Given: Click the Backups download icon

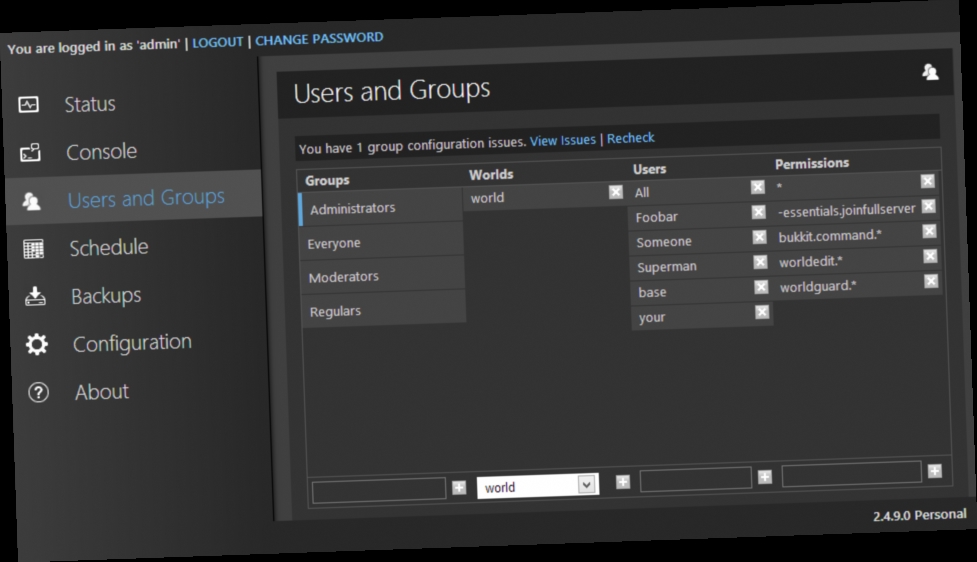Looking at the screenshot, I should (35, 297).
